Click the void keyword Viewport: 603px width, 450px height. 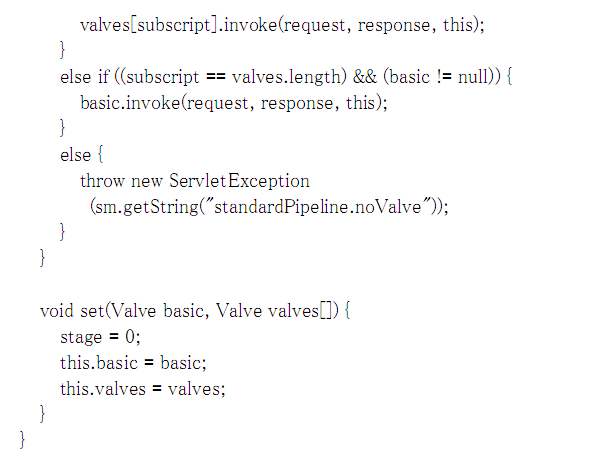click(57, 311)
